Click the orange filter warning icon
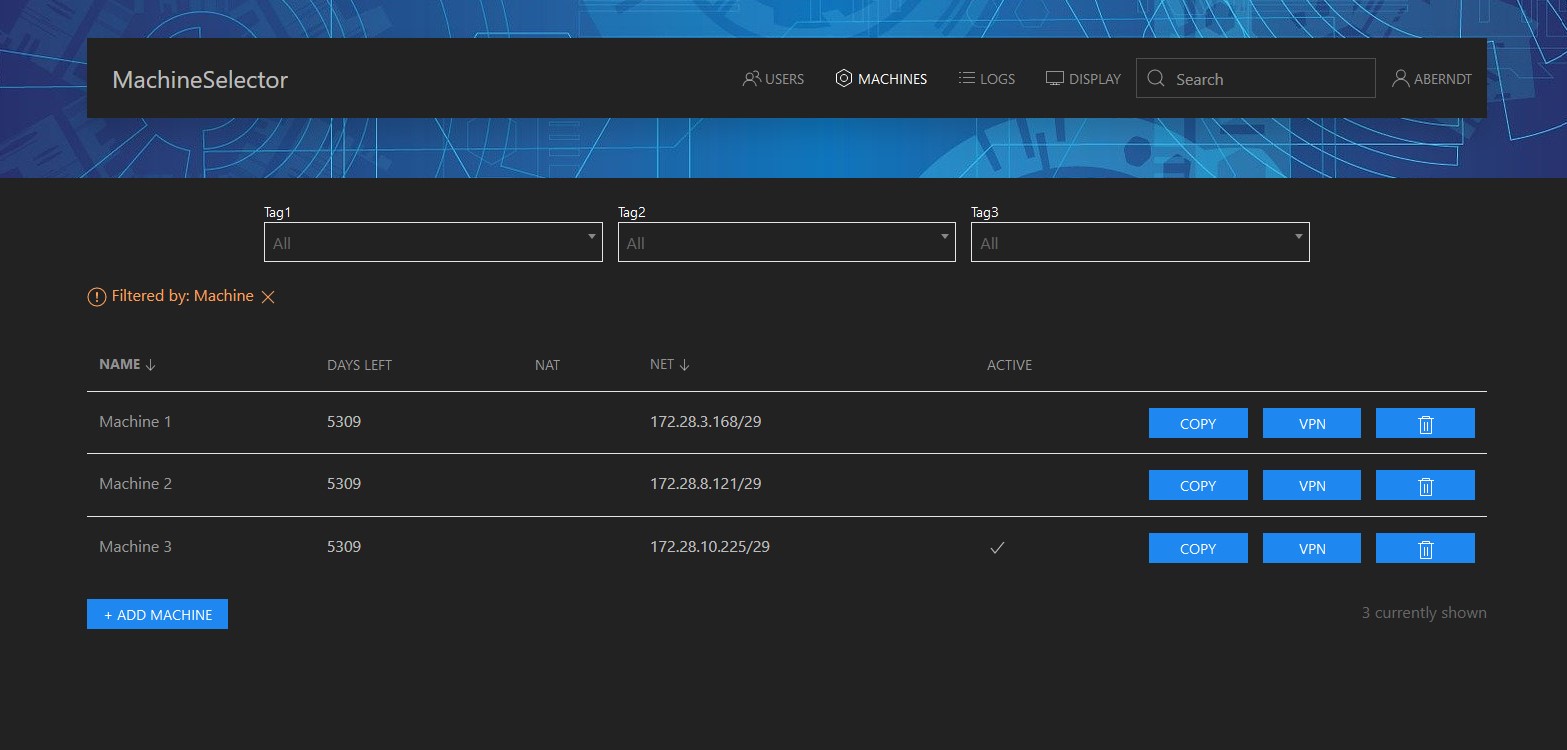The image size is (1567, 750). tap(96, 297)
